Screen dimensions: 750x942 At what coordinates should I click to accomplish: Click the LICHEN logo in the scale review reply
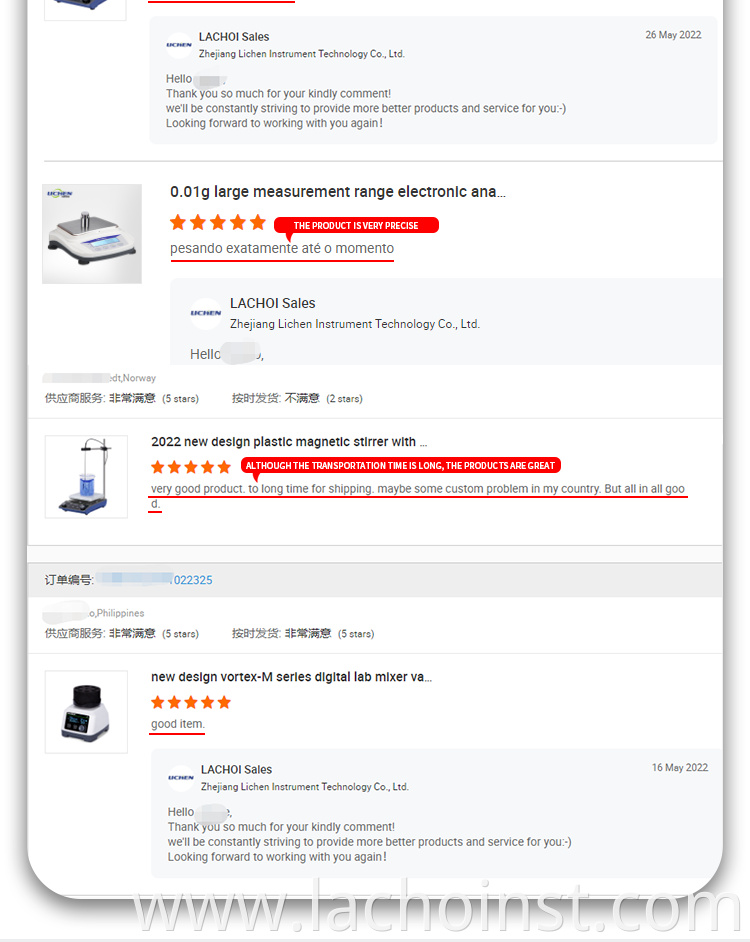tap(206, 313)
